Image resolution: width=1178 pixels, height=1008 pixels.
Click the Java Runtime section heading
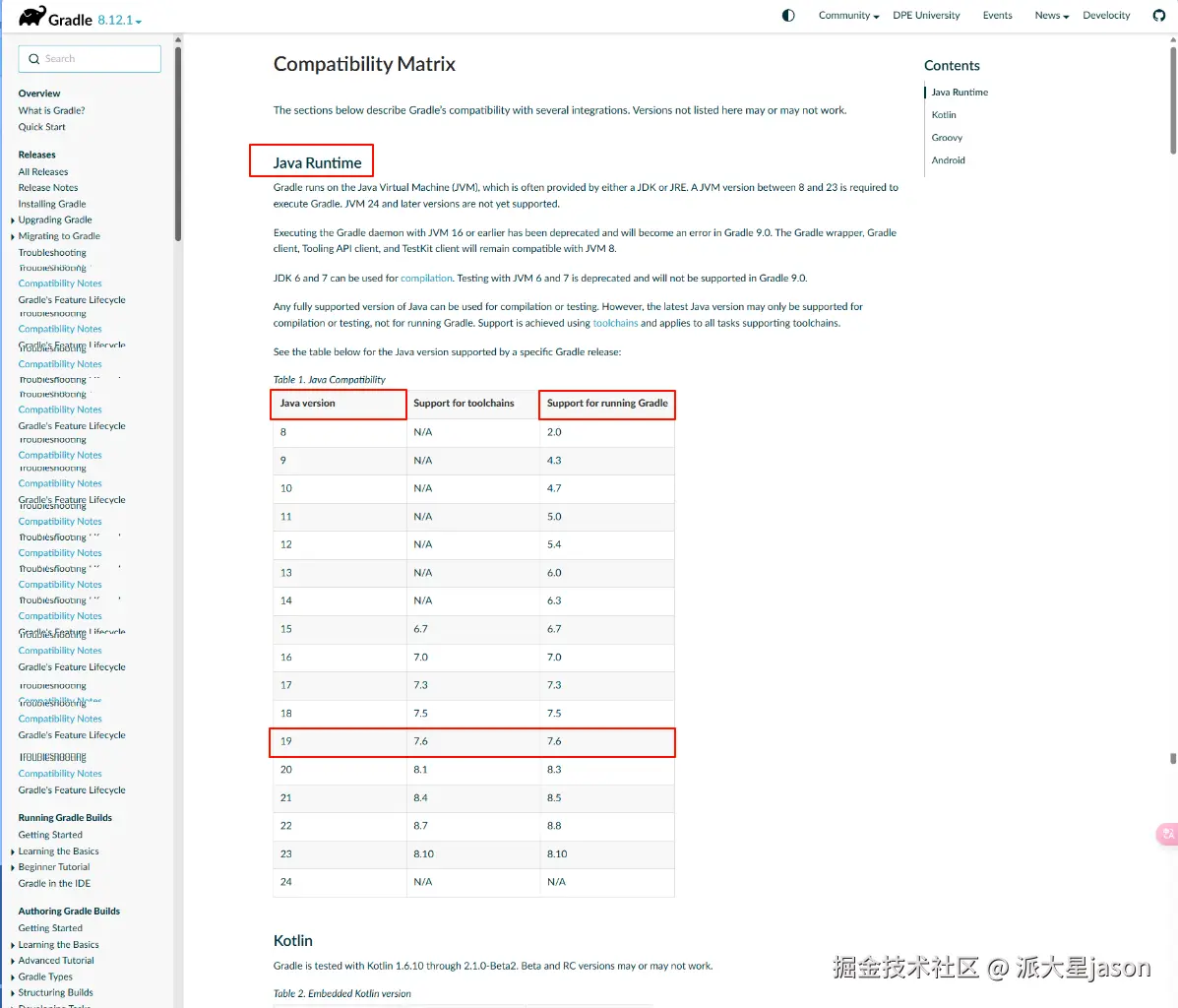[317, 162]
